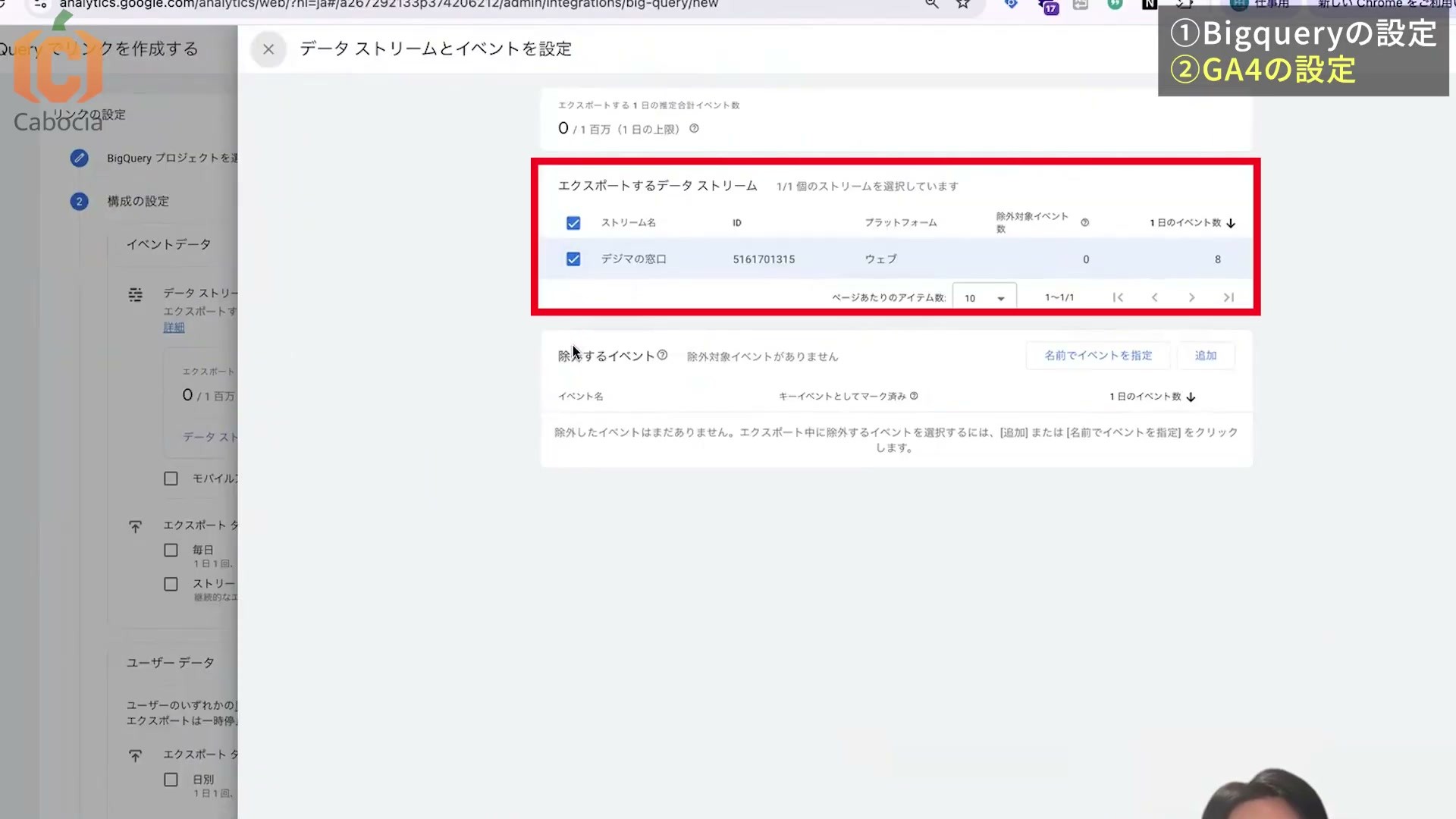This screenshot has width=1456, height=819.
Task: Open the items per page dropdown
Action: point(984,298)
